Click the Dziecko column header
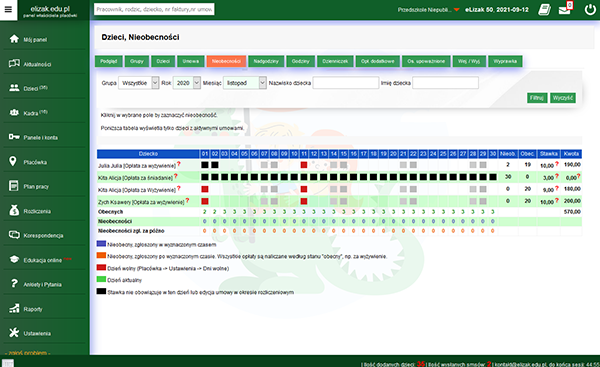Image resolution: width=600 pixels, height=367 pixels. [x=148, y=154]
